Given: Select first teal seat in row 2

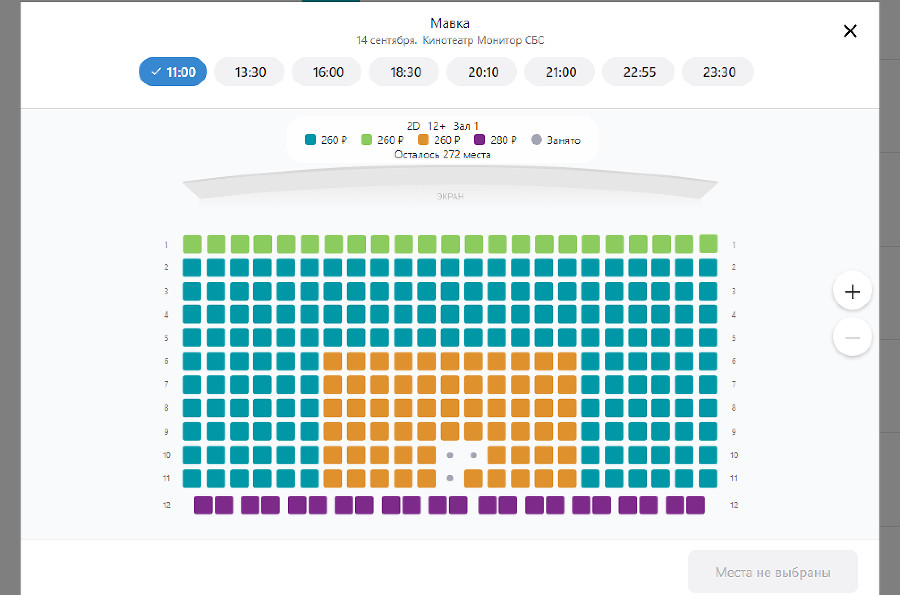Looking at the screenshot, I should coord(192,268).
